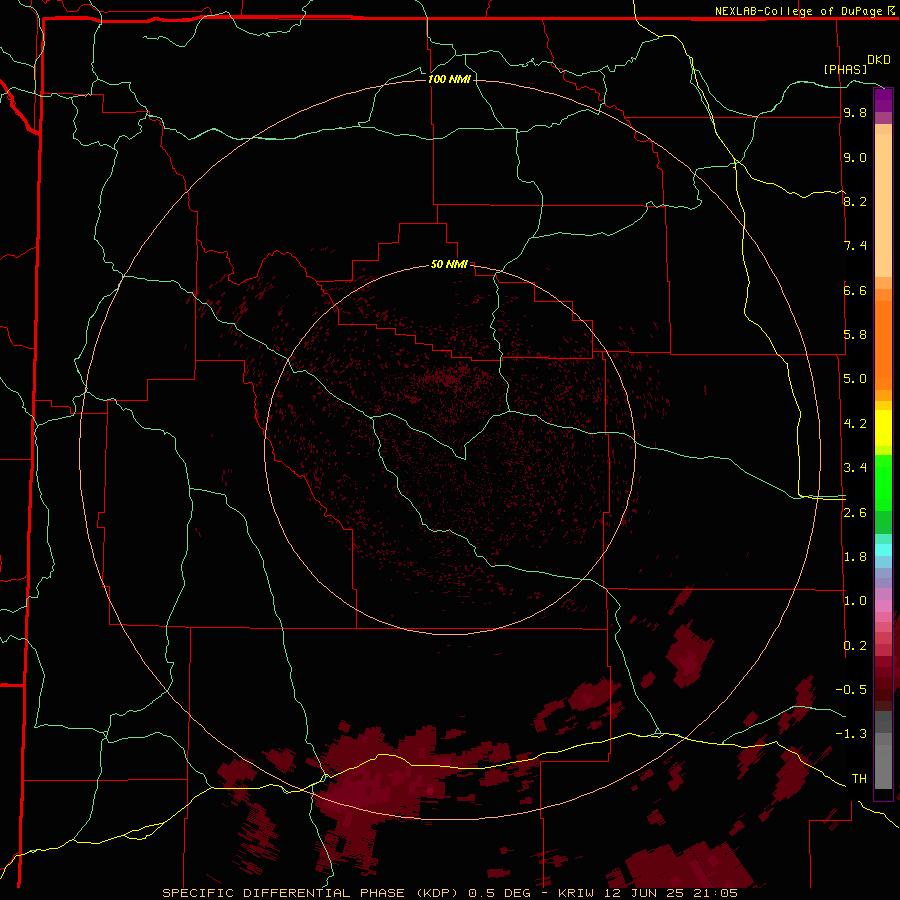Click the -1.3 scale value
The image size is (900, 900).
851,734
